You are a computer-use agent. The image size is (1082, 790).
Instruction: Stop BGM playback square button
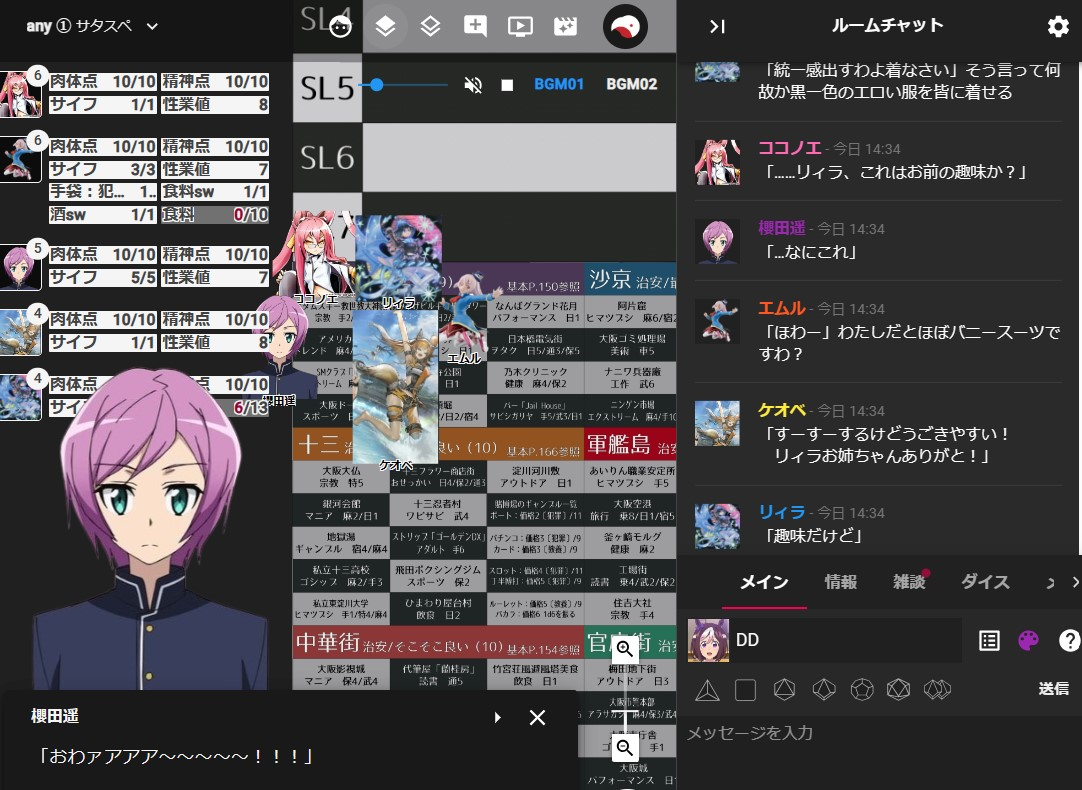point(507,85)
